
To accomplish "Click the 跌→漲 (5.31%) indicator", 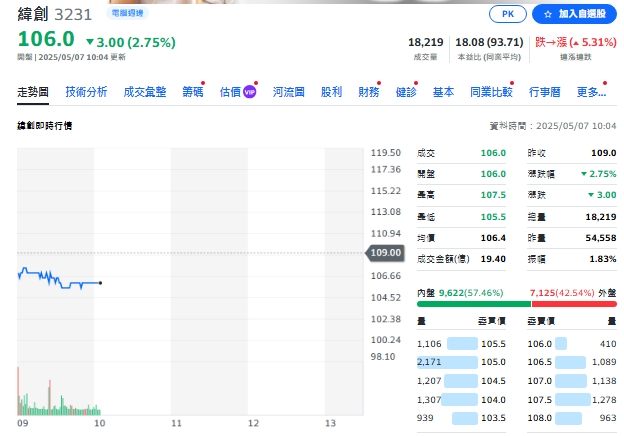I will 575,42.
